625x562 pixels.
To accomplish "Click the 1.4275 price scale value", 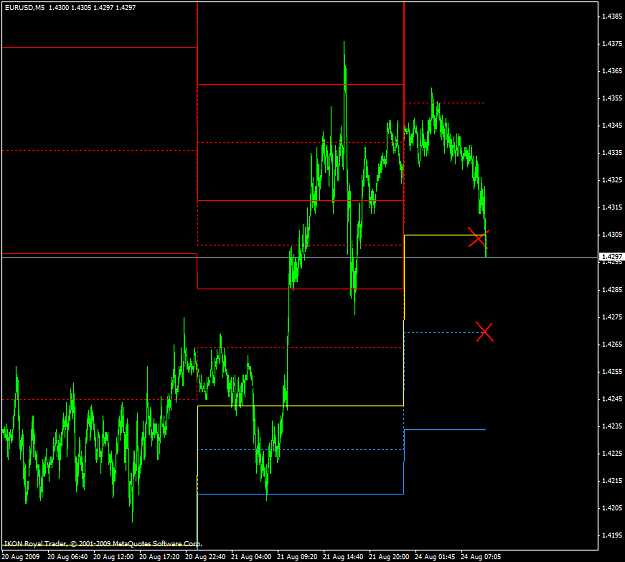I will (612, 317).
